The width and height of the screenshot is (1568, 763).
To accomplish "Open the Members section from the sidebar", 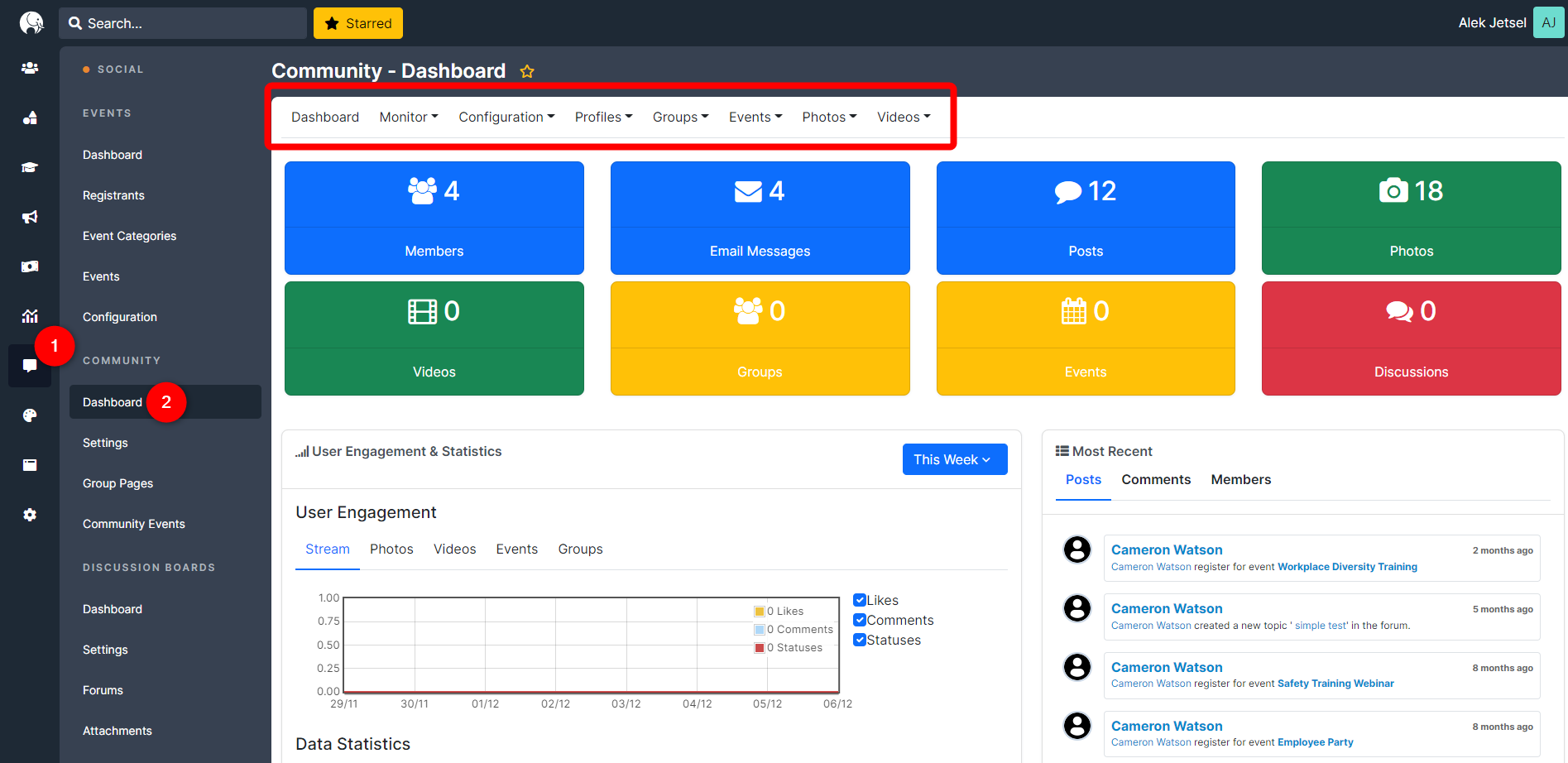I will pos(30,69).
